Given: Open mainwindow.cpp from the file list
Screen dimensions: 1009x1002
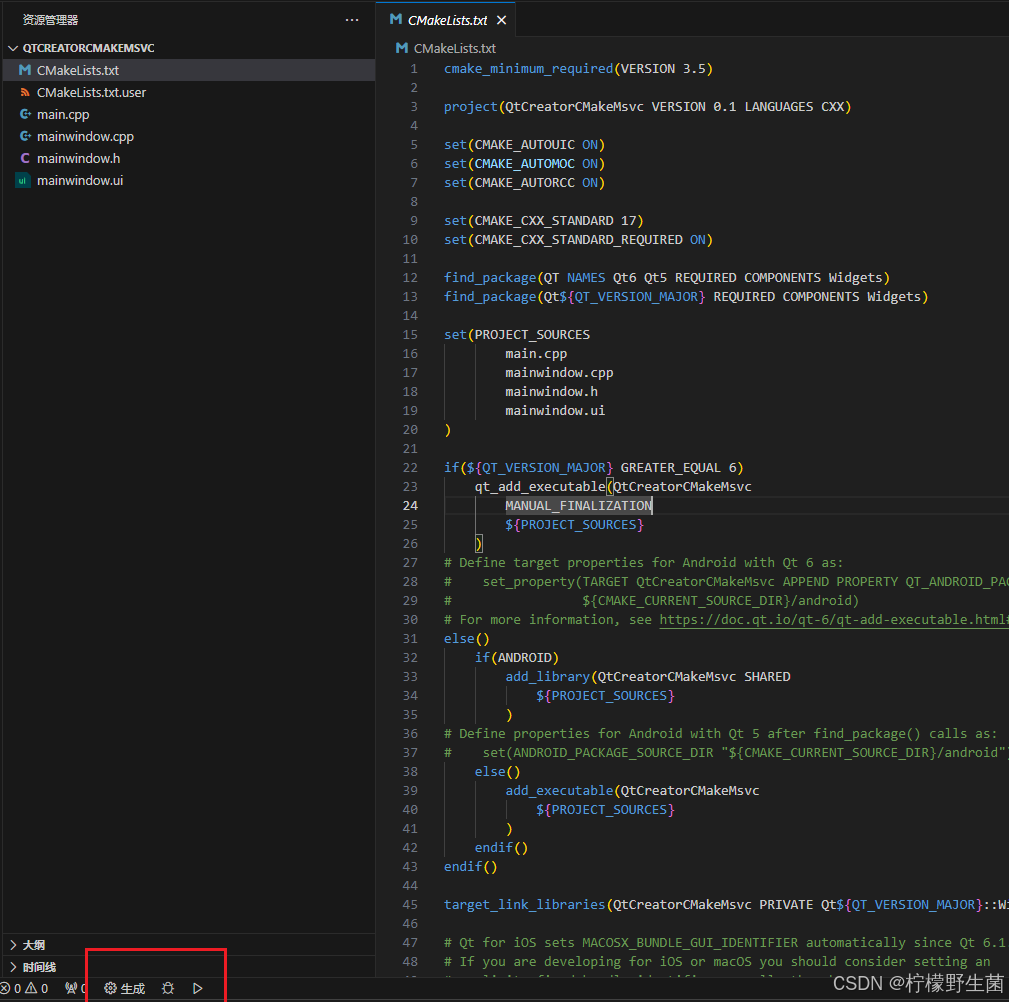Looking at the screenshot, I should (85, 137).
